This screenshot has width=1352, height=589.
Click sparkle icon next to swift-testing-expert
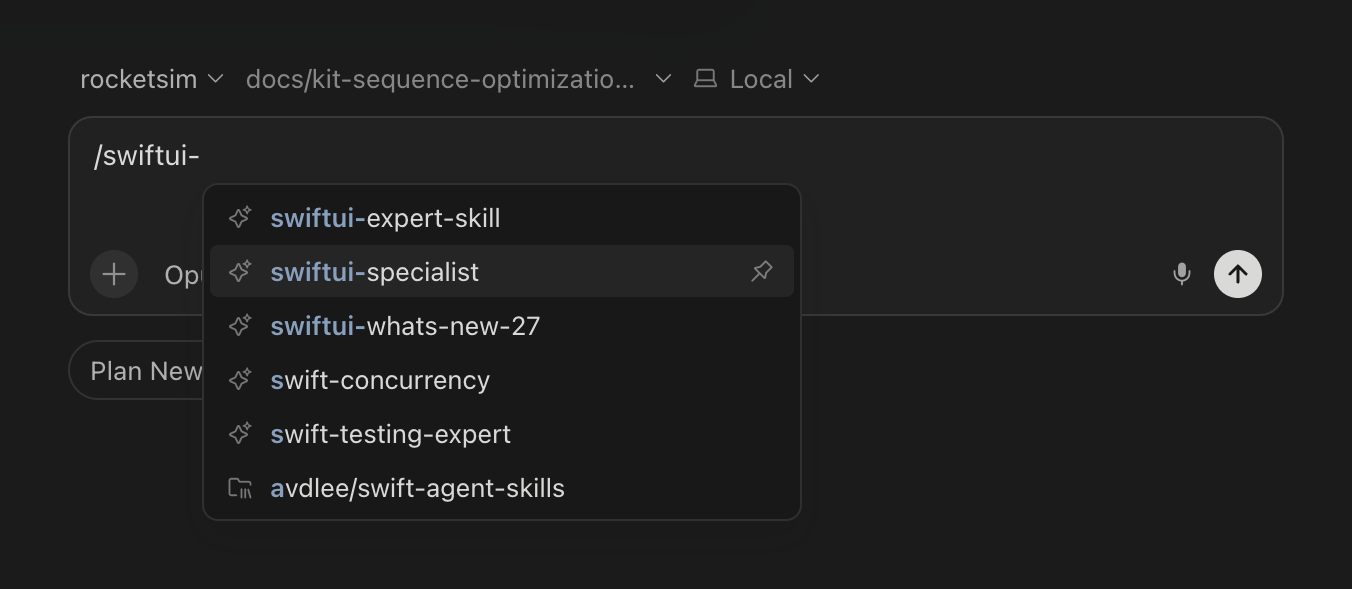pos(240,433)
